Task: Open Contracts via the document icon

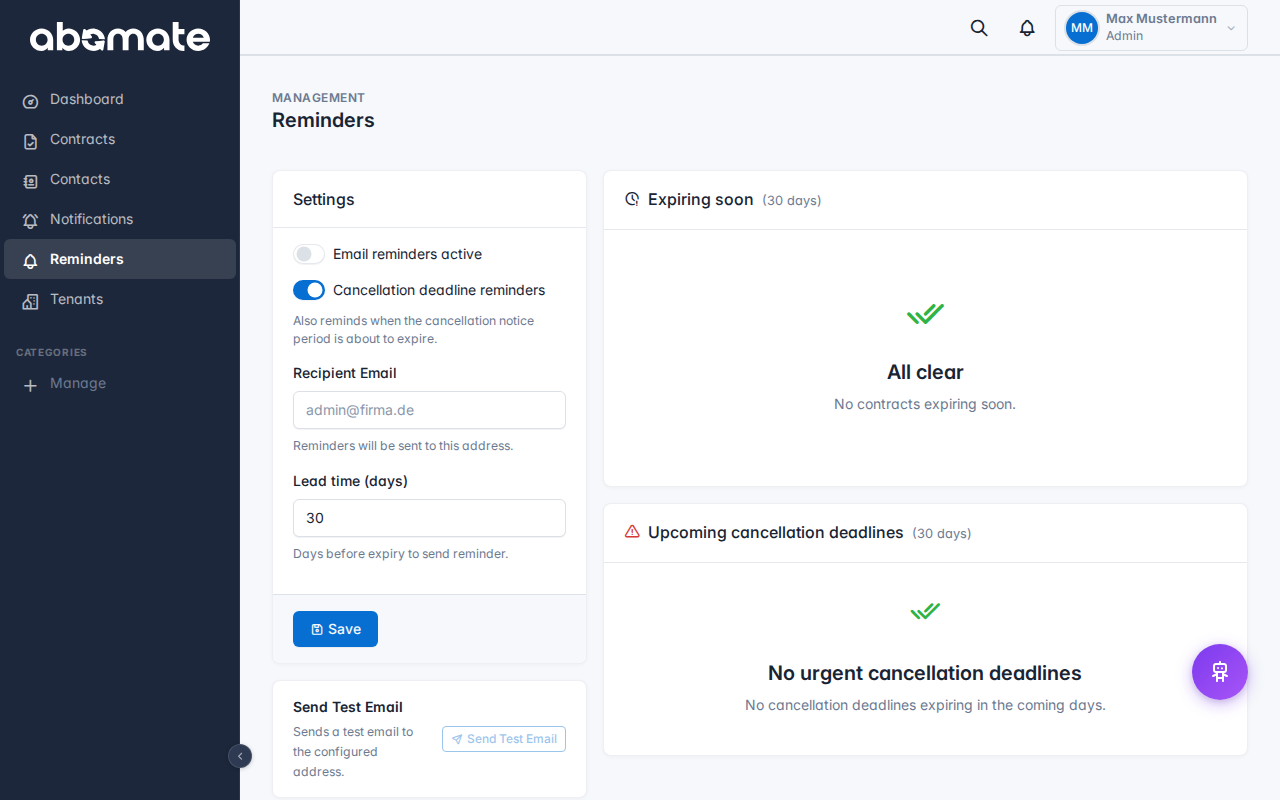Action: [x=29, y=140]
